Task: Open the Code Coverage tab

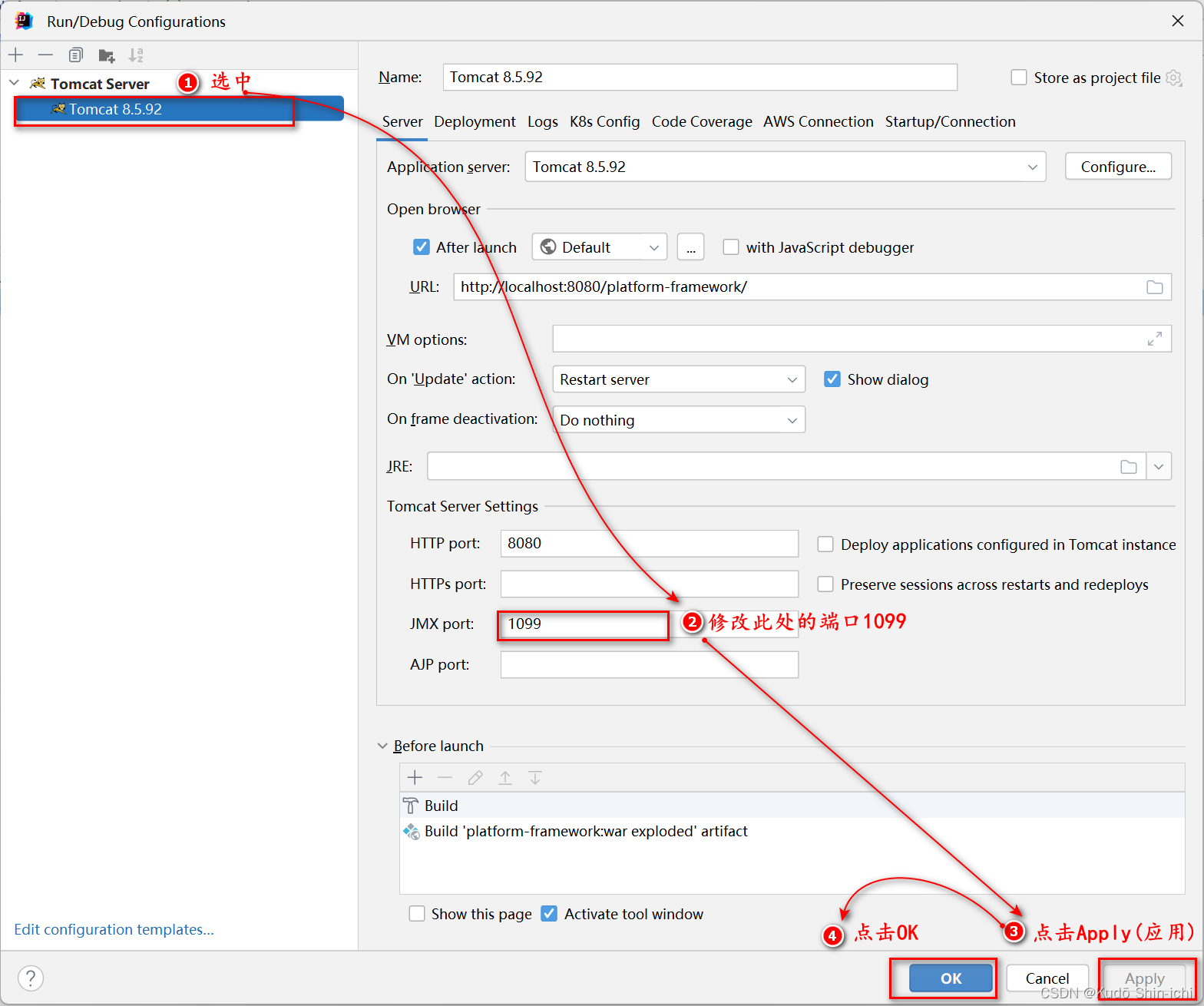Action: (x=702, y=121)
